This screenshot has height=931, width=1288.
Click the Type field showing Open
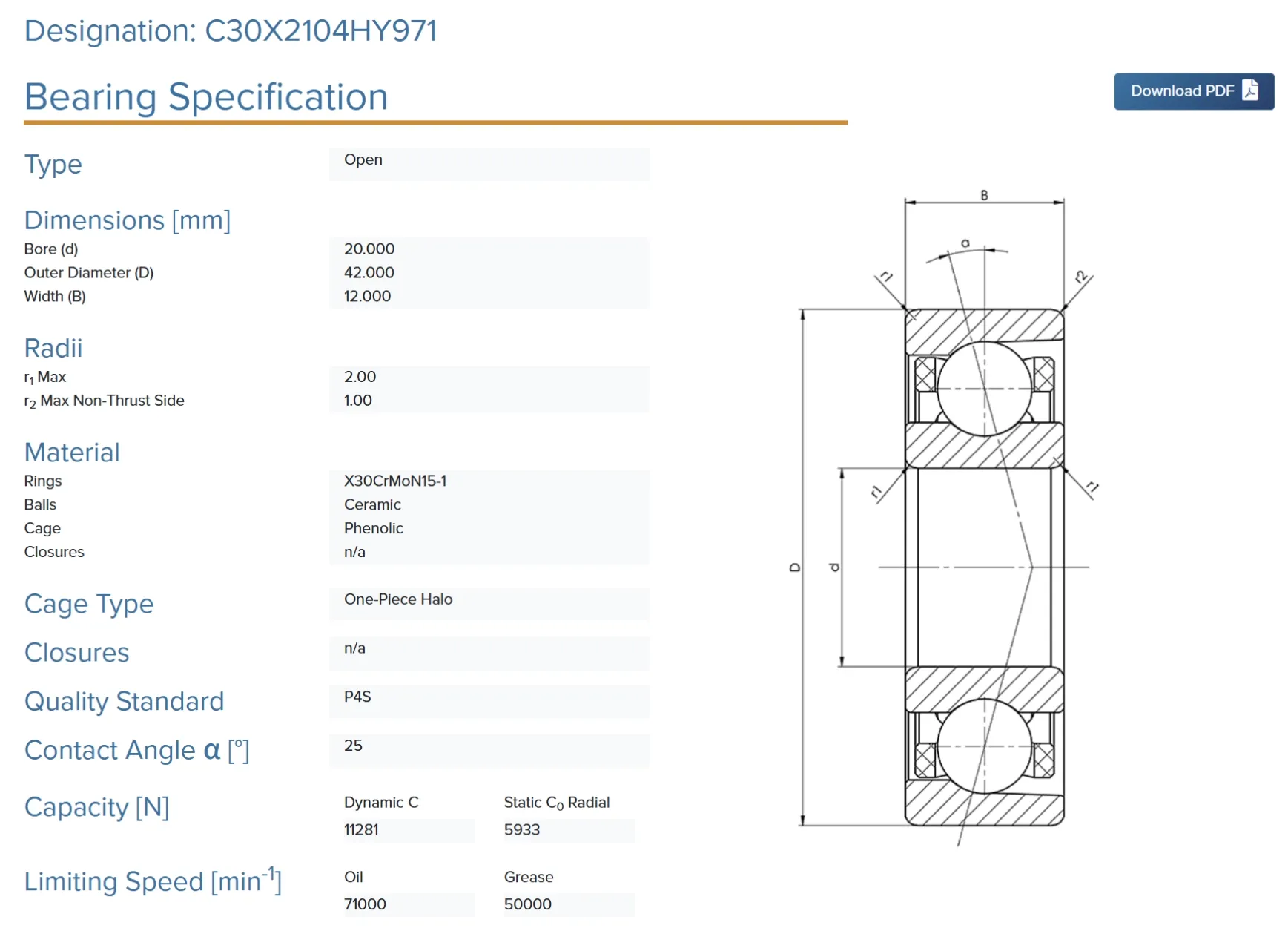click(489, 164)
